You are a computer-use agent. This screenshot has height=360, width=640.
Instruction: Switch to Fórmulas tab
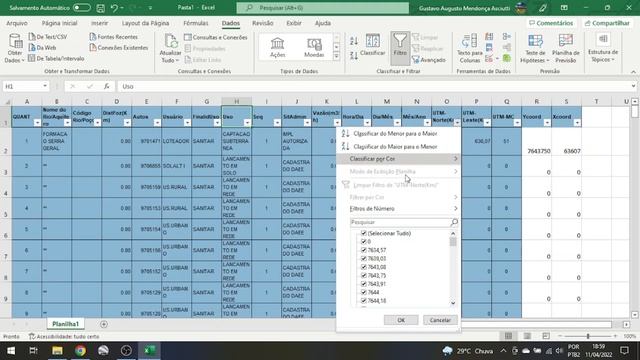(196, 23)
